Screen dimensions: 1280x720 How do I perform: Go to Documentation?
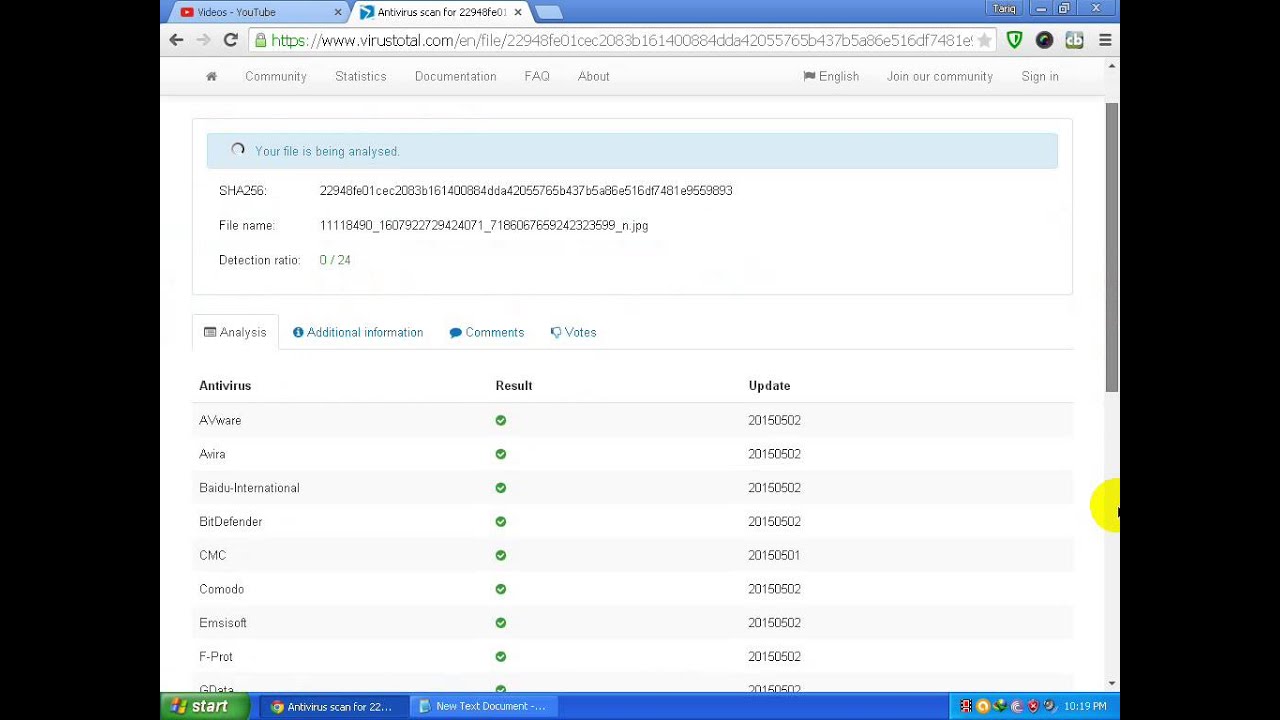point(456,76)
